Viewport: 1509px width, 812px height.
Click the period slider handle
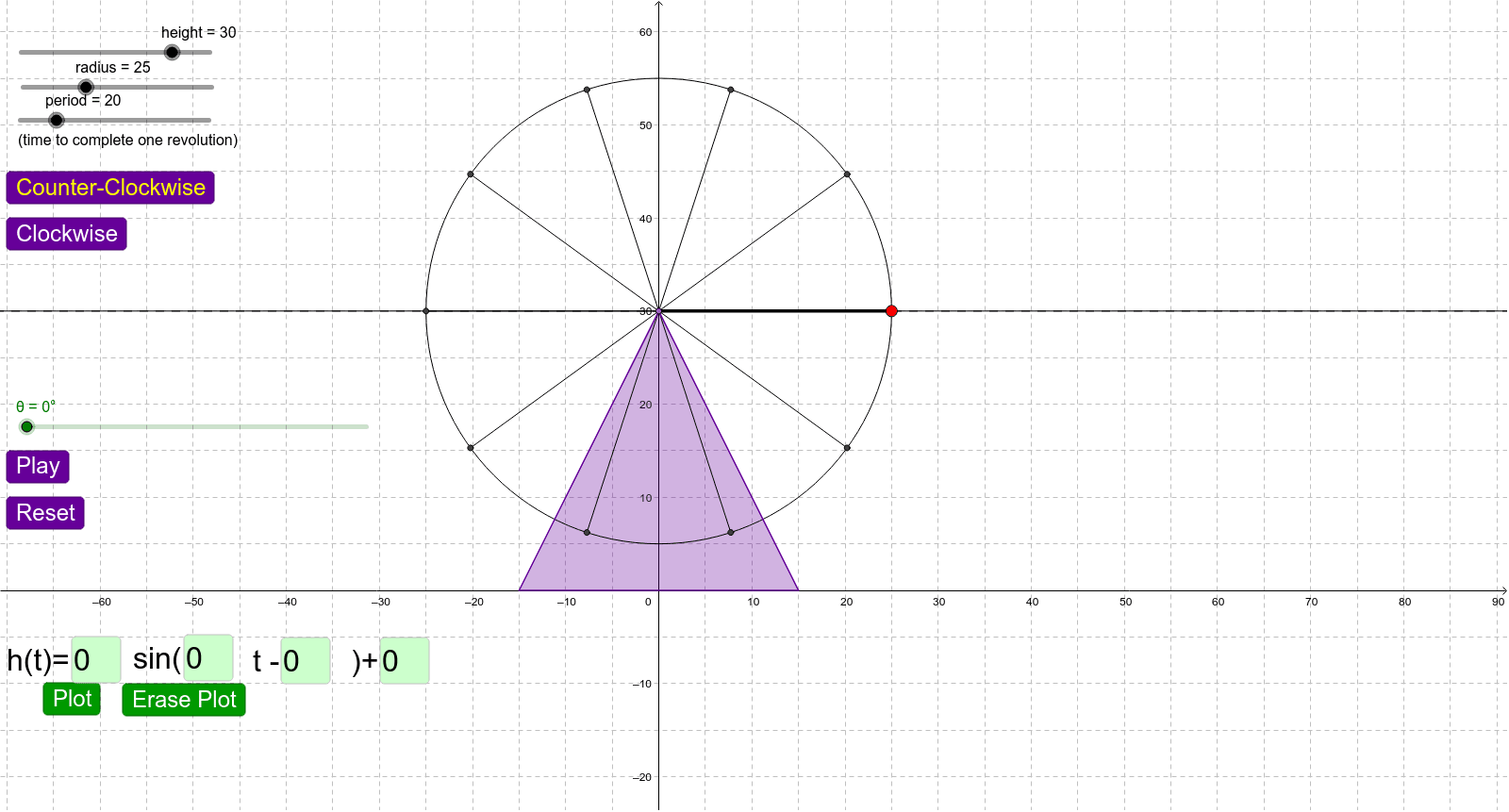point(57,120)
